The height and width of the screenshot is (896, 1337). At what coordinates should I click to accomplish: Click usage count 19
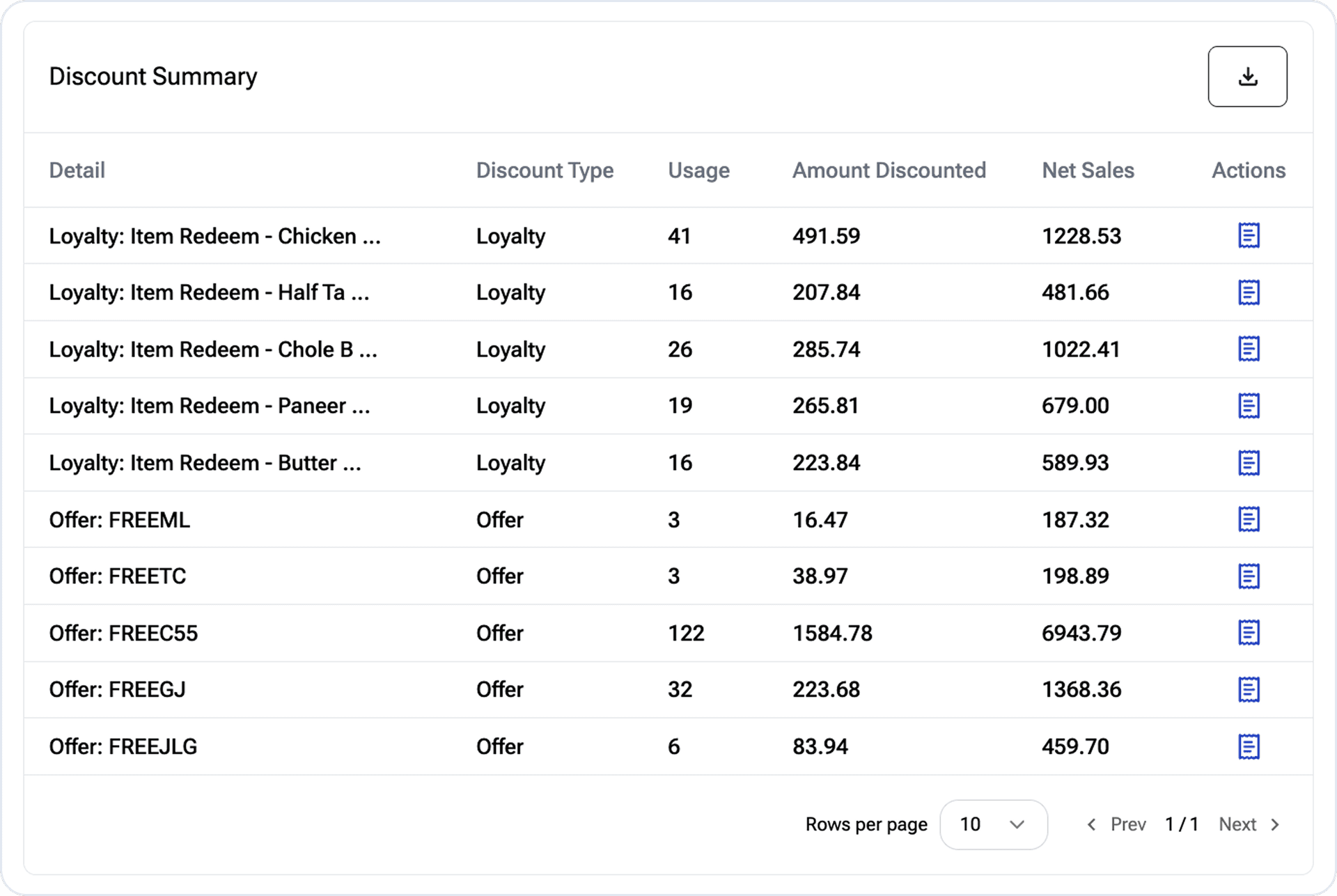pyautogui.click(x=680, y=406)
